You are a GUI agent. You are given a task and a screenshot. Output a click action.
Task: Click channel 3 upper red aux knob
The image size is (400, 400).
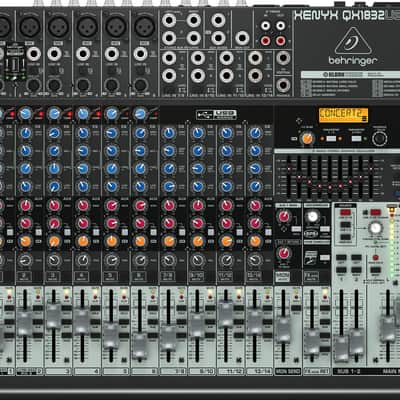(x=54, y=205)
